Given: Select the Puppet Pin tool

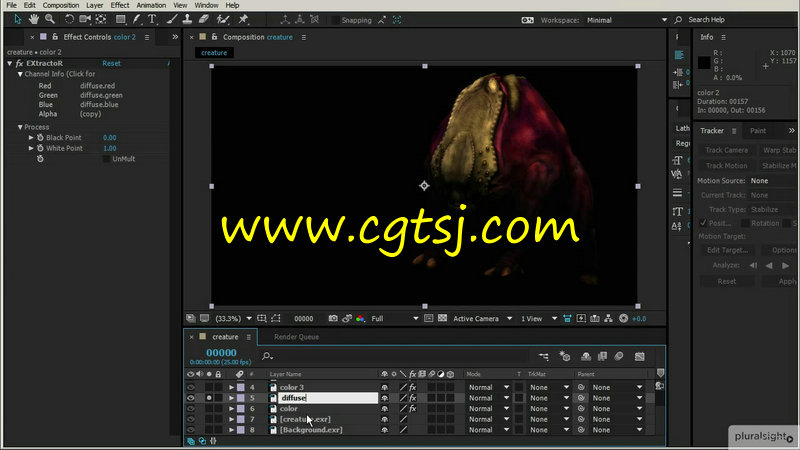Looking at the screenshot, I should (x=243, y=19).
